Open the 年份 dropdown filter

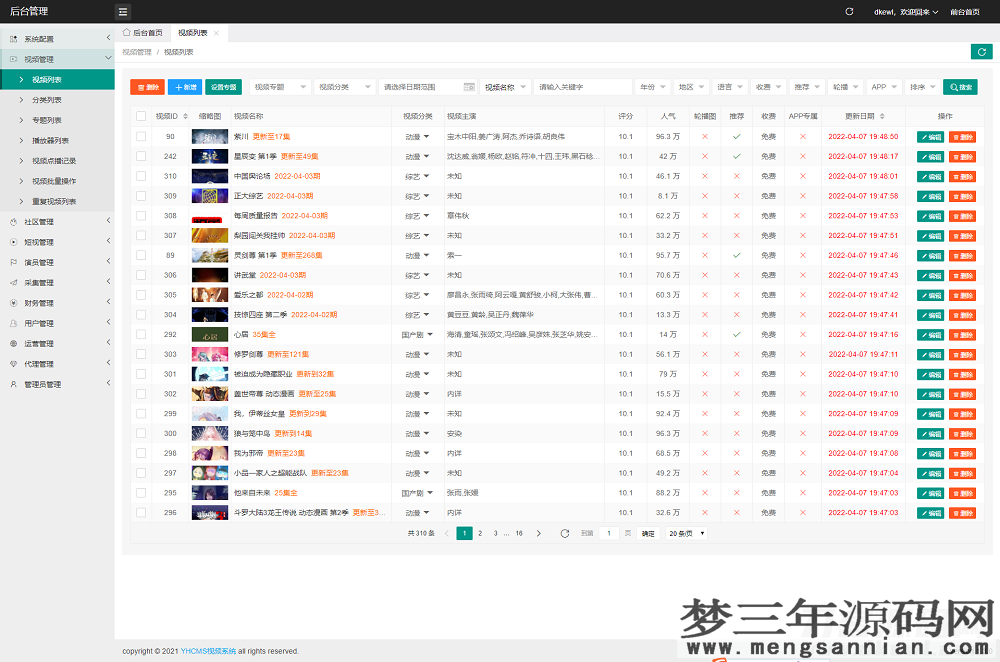[654, 87]
